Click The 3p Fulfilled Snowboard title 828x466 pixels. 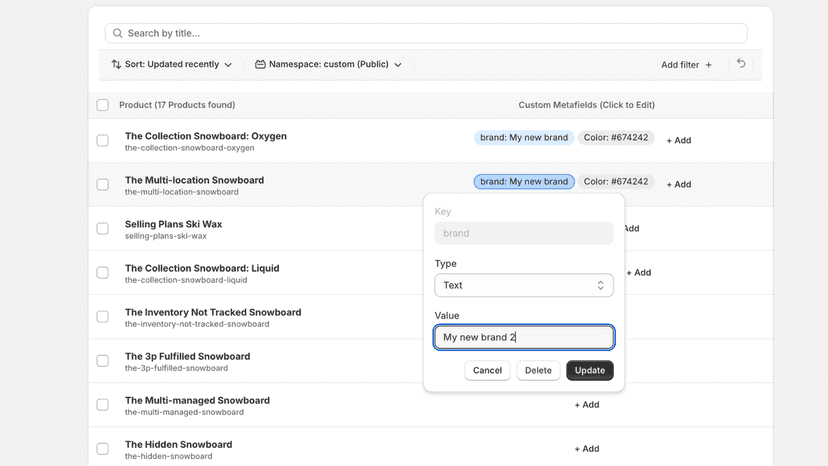tap(187, 357)
